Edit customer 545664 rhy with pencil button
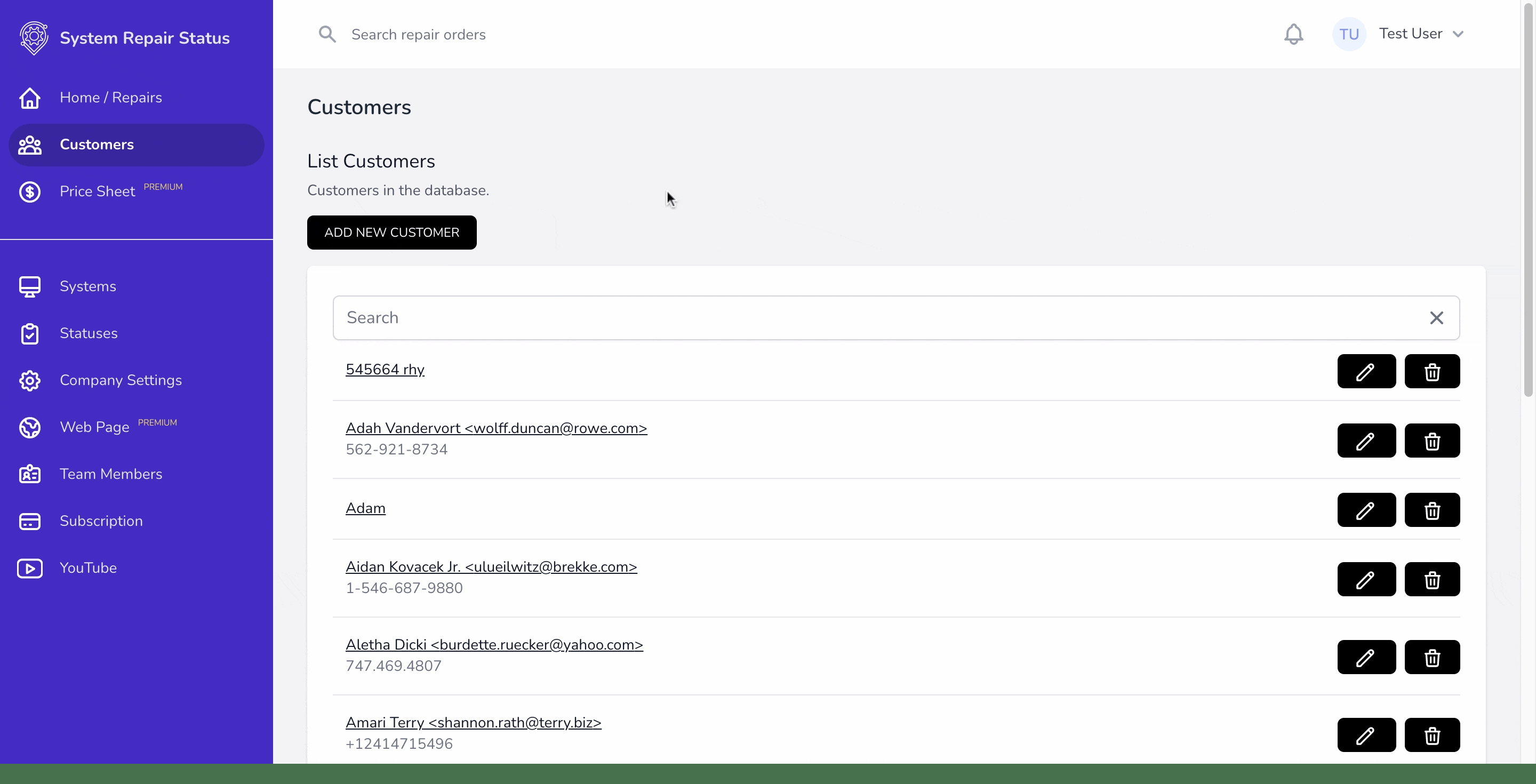Viewport: 1536px width, 784px height. (x=1366, y=371)
